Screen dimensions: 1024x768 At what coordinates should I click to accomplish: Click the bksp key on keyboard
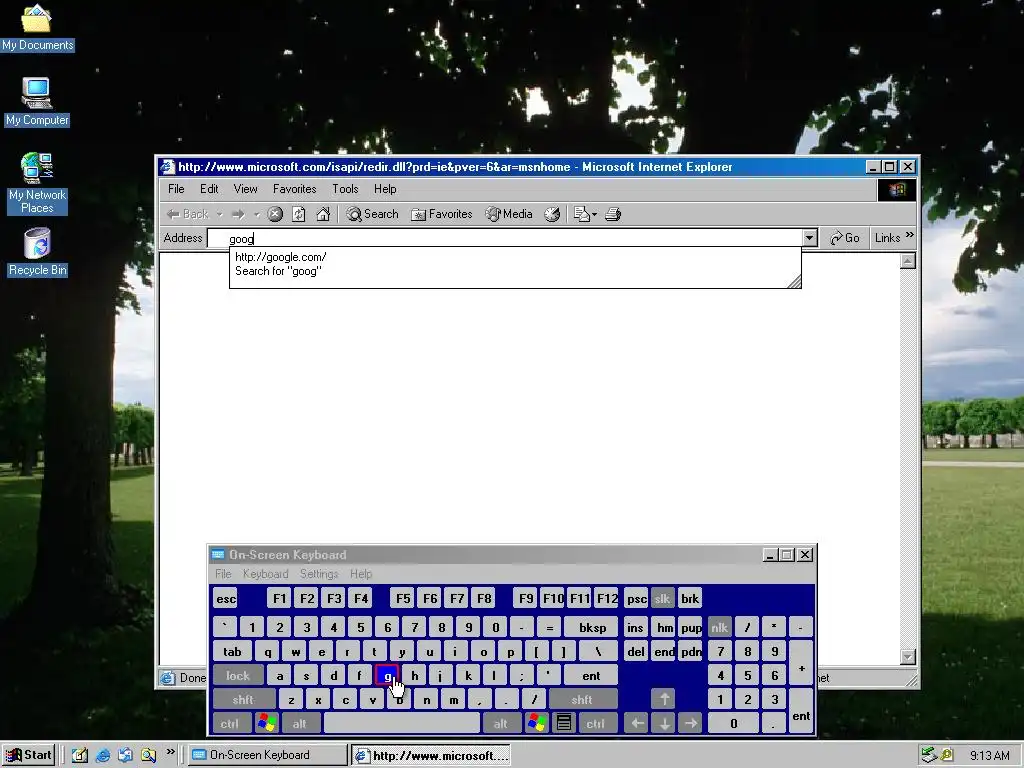pos(592,628)
